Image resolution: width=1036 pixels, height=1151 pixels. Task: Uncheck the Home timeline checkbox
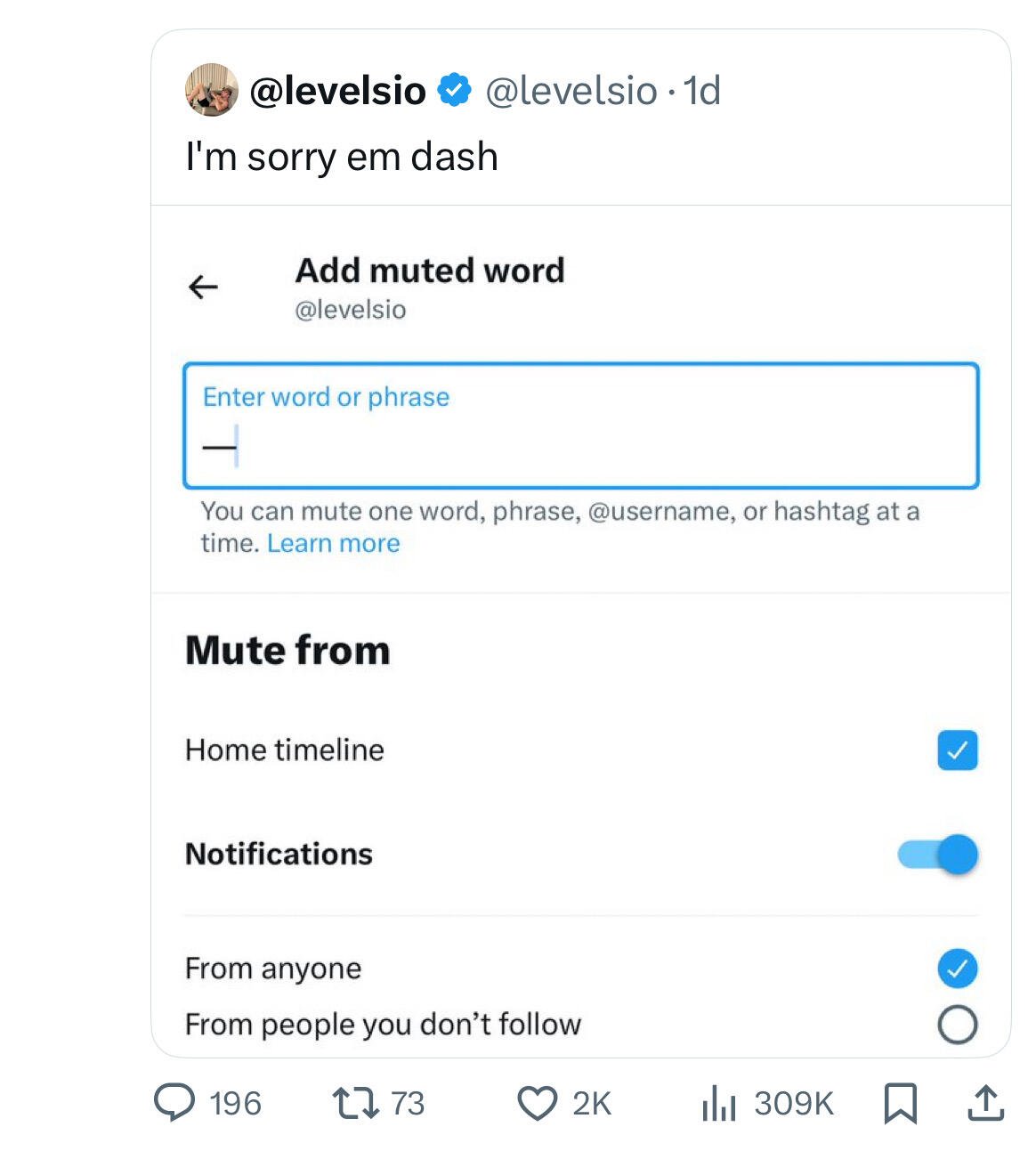coord(957,750)
